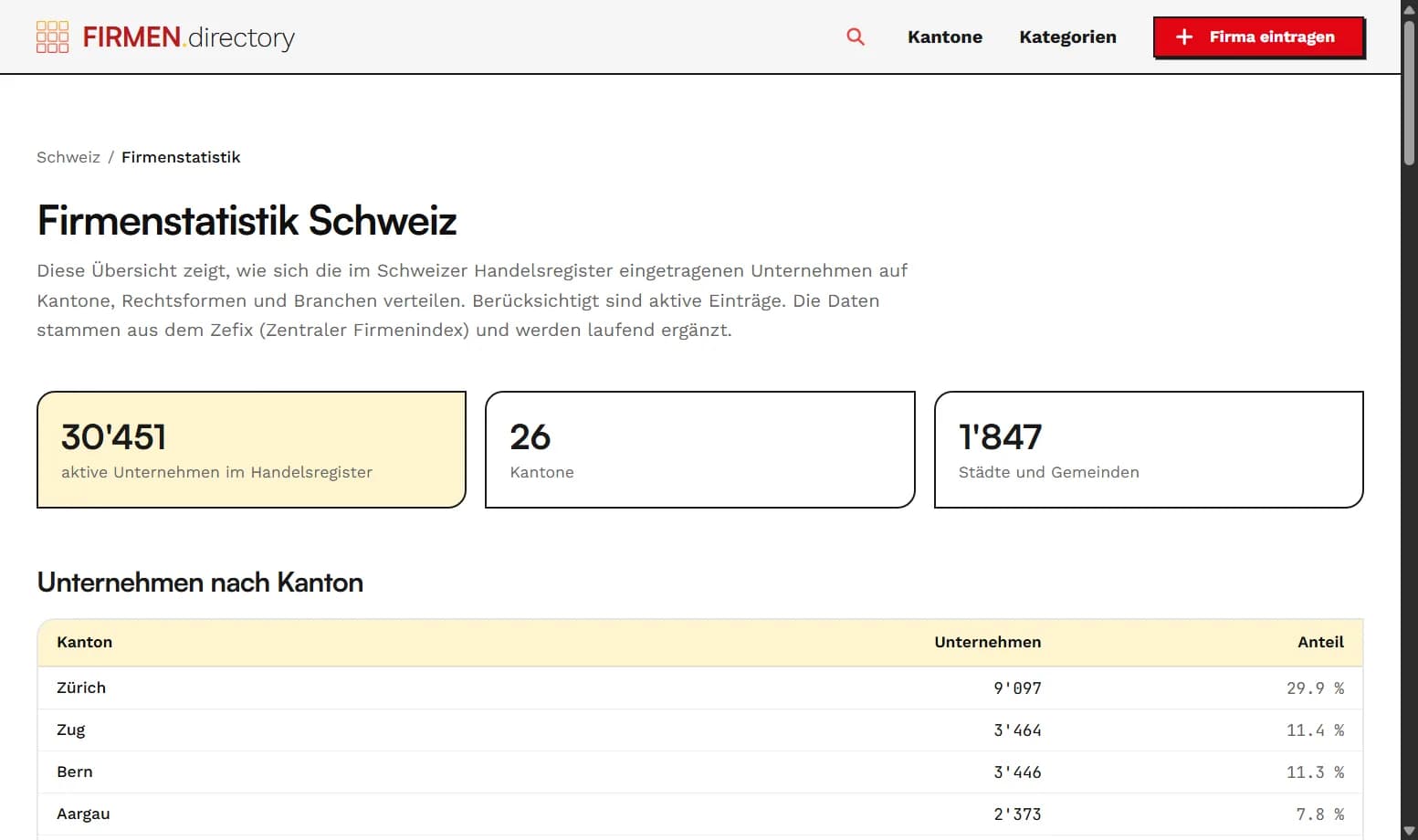Select the 26 Kantone card

pyautogui.click(x=699, y=449)
